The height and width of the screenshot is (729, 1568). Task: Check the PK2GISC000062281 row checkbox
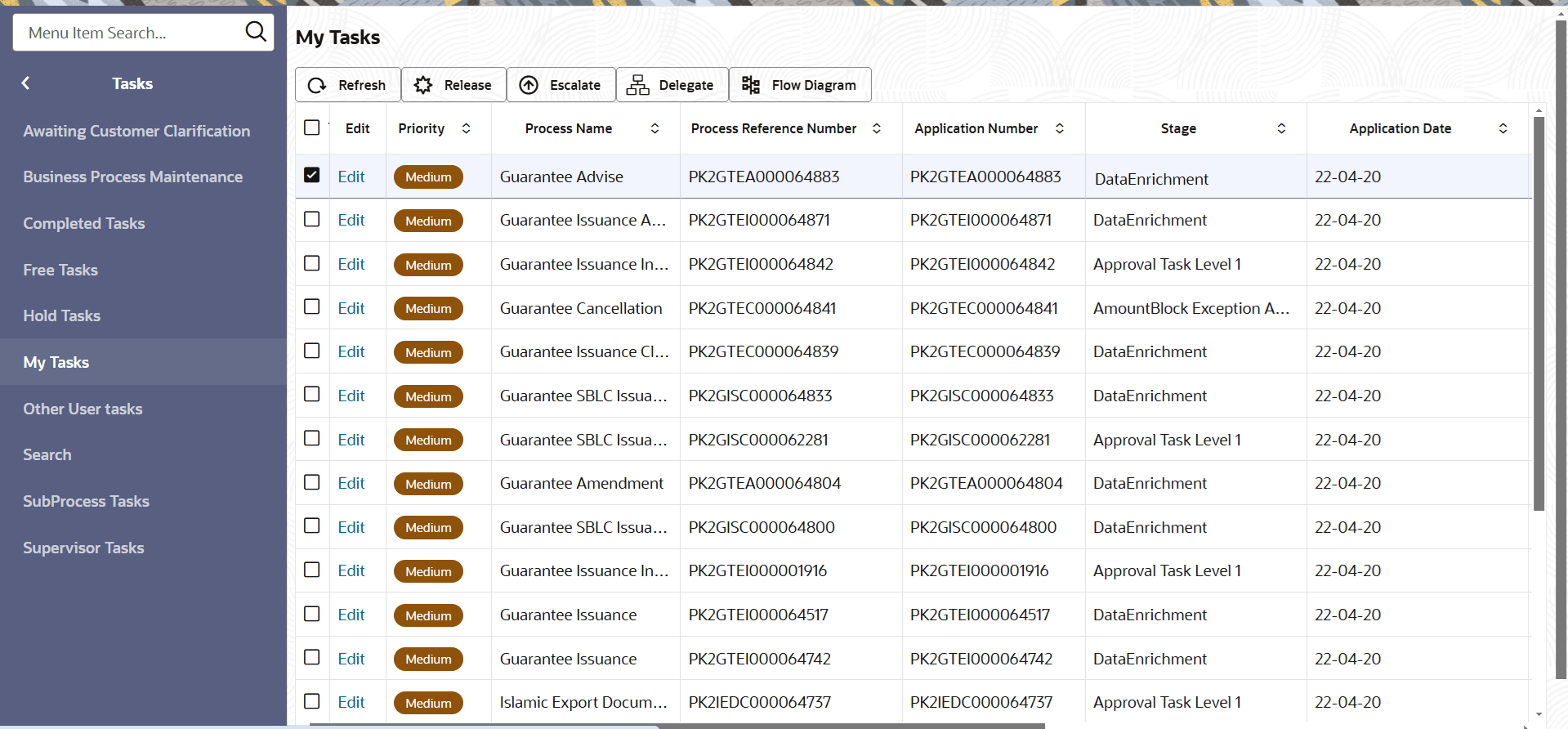pos(311,438)
